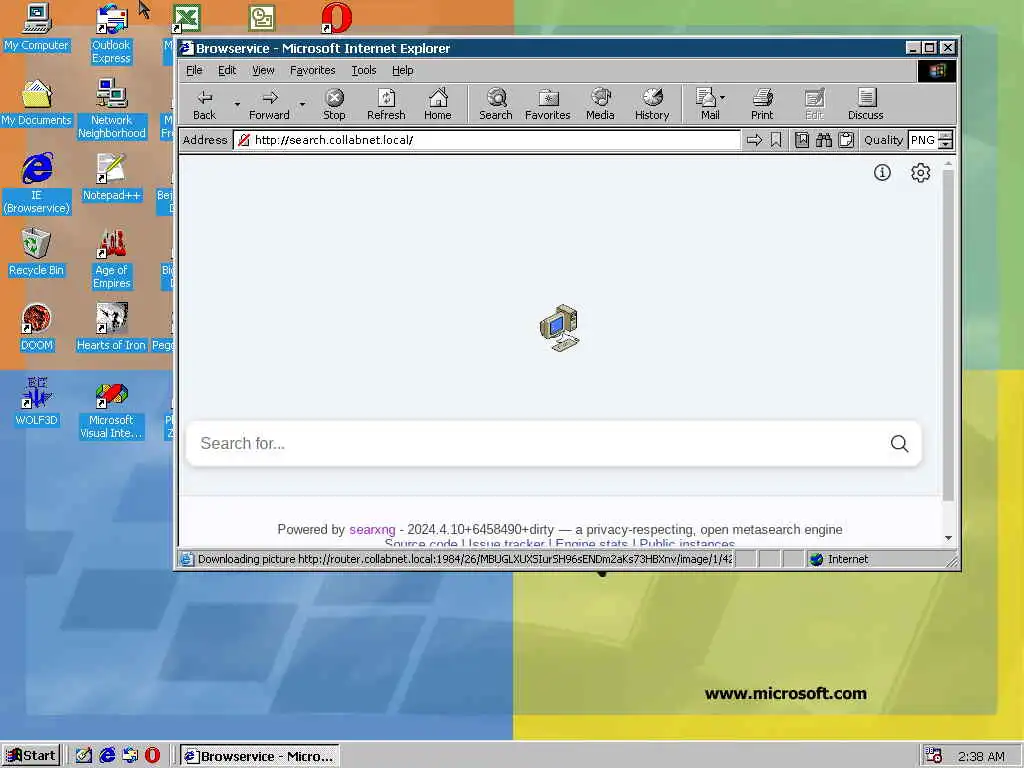Open the Media pane

[x=600, y=104]
